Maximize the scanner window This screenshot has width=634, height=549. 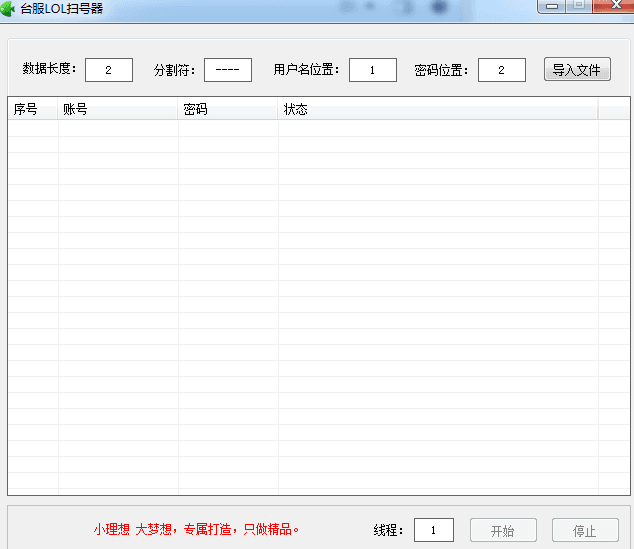(x=578, y=5)
